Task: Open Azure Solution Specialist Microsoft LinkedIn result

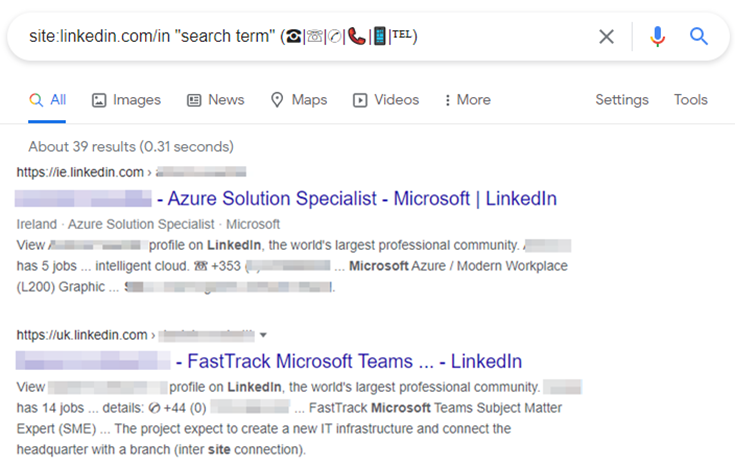Action: pos(356,198)
